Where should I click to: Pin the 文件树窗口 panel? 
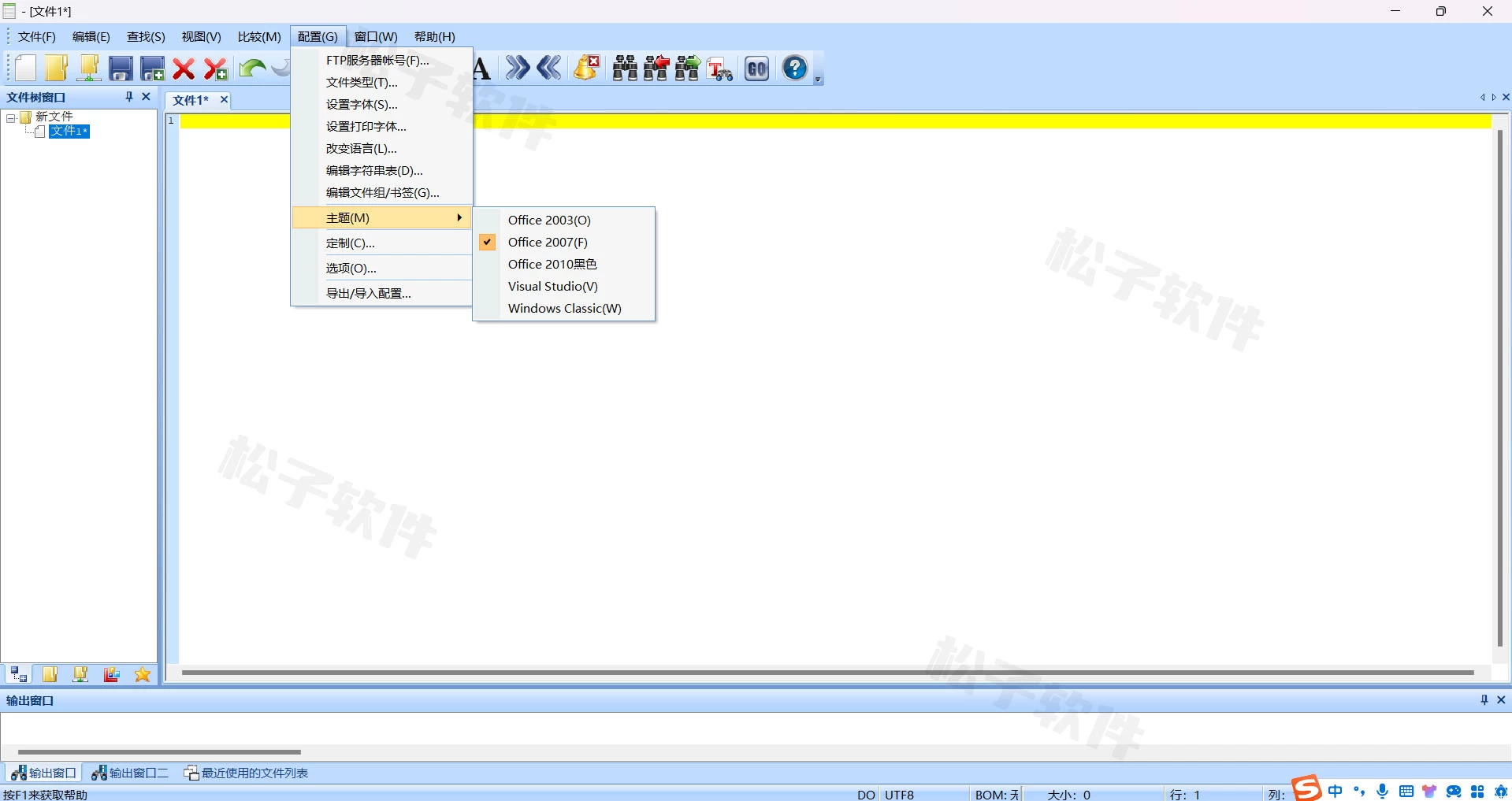coord(129,97)
